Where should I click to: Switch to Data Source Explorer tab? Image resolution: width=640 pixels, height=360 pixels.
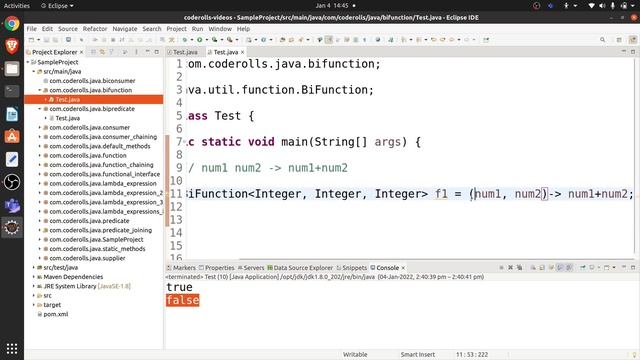(x=300, y=268)
